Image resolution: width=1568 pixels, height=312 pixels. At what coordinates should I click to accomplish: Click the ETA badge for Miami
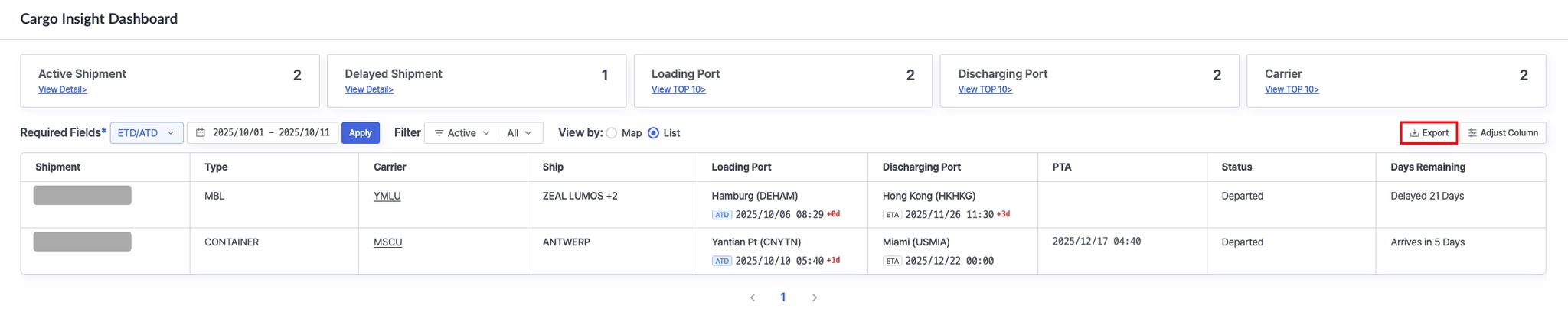coord(892,261)
